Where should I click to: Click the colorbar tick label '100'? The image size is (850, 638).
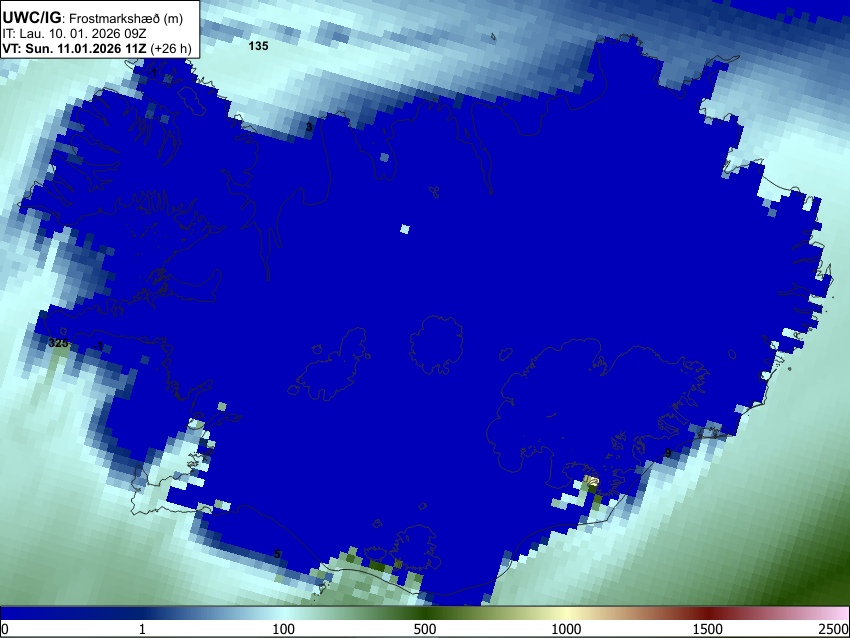pos(283,629)
